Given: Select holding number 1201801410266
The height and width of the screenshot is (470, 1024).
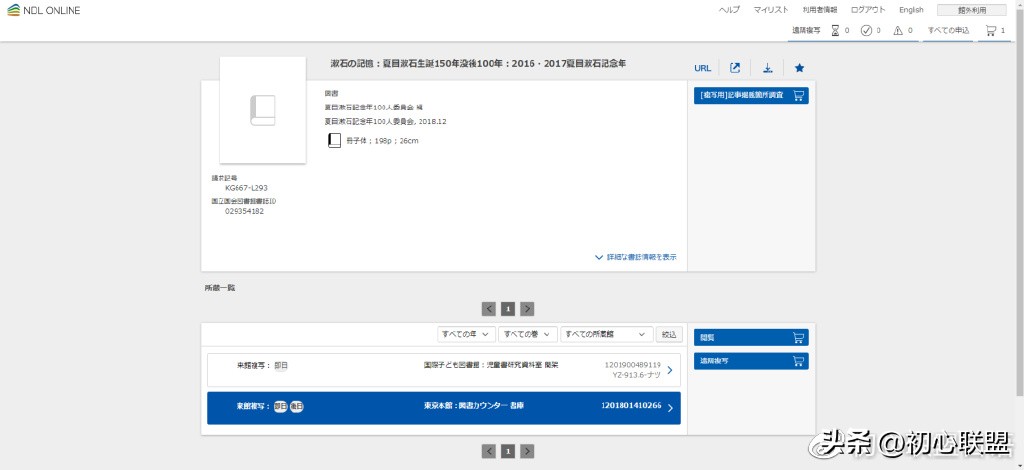Looking at the screenshot, I should [x=631, y=406].
